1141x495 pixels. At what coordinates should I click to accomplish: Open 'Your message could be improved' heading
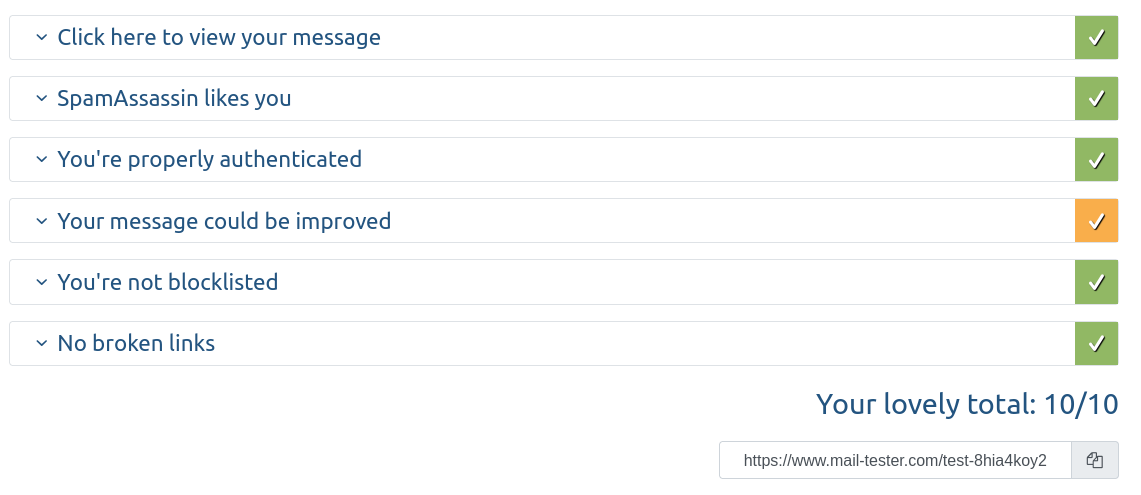[x=224, y=221]
